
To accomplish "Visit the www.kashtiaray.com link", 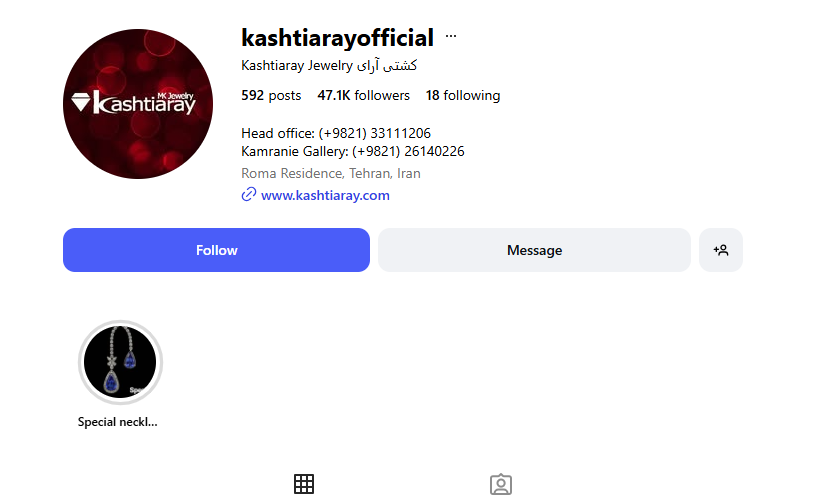I will tap(325, 195).
